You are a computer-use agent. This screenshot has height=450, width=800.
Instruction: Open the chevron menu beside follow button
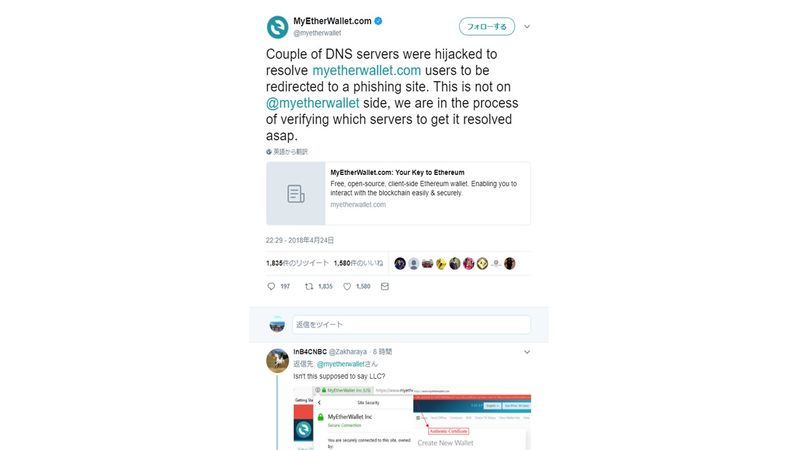[527, 27]
